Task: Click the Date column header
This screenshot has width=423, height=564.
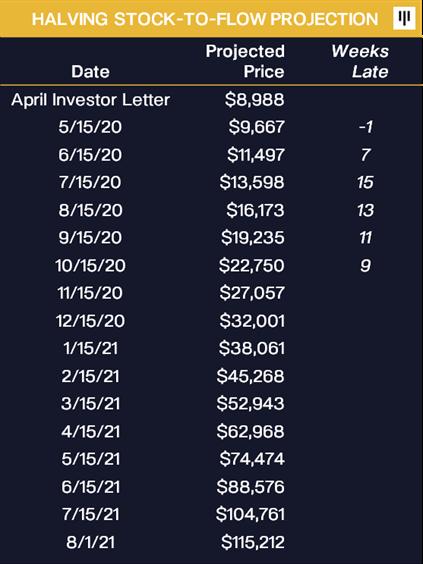Action: click(90, 72)
